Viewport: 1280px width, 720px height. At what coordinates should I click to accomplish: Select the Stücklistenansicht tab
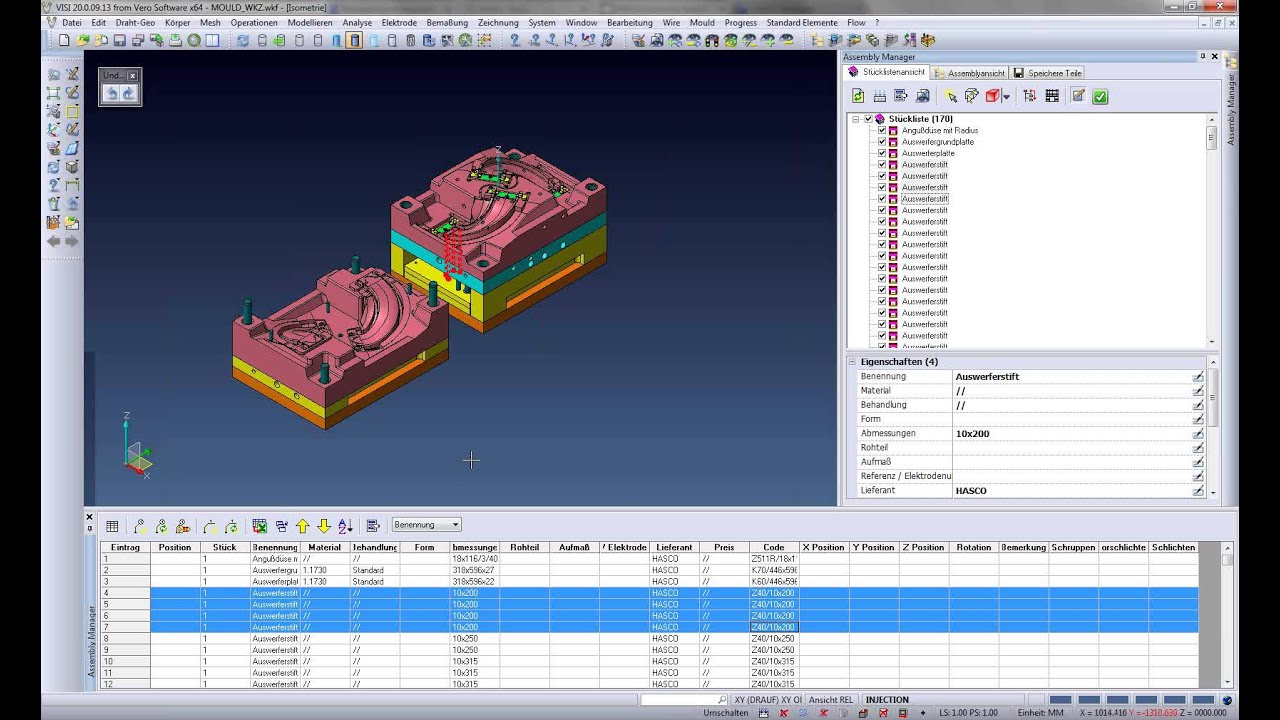[x=887, y=72]
